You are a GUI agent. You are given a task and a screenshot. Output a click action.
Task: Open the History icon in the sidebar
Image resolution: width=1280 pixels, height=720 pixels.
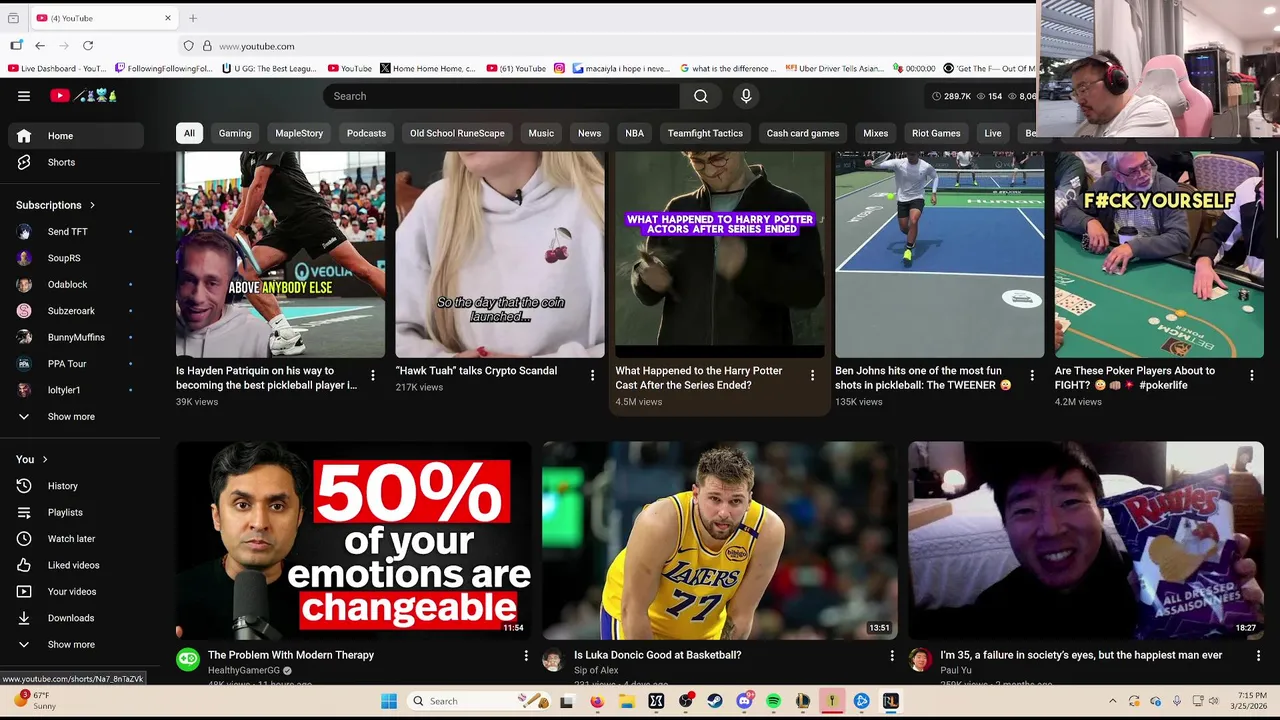click(x=24, y=486)
